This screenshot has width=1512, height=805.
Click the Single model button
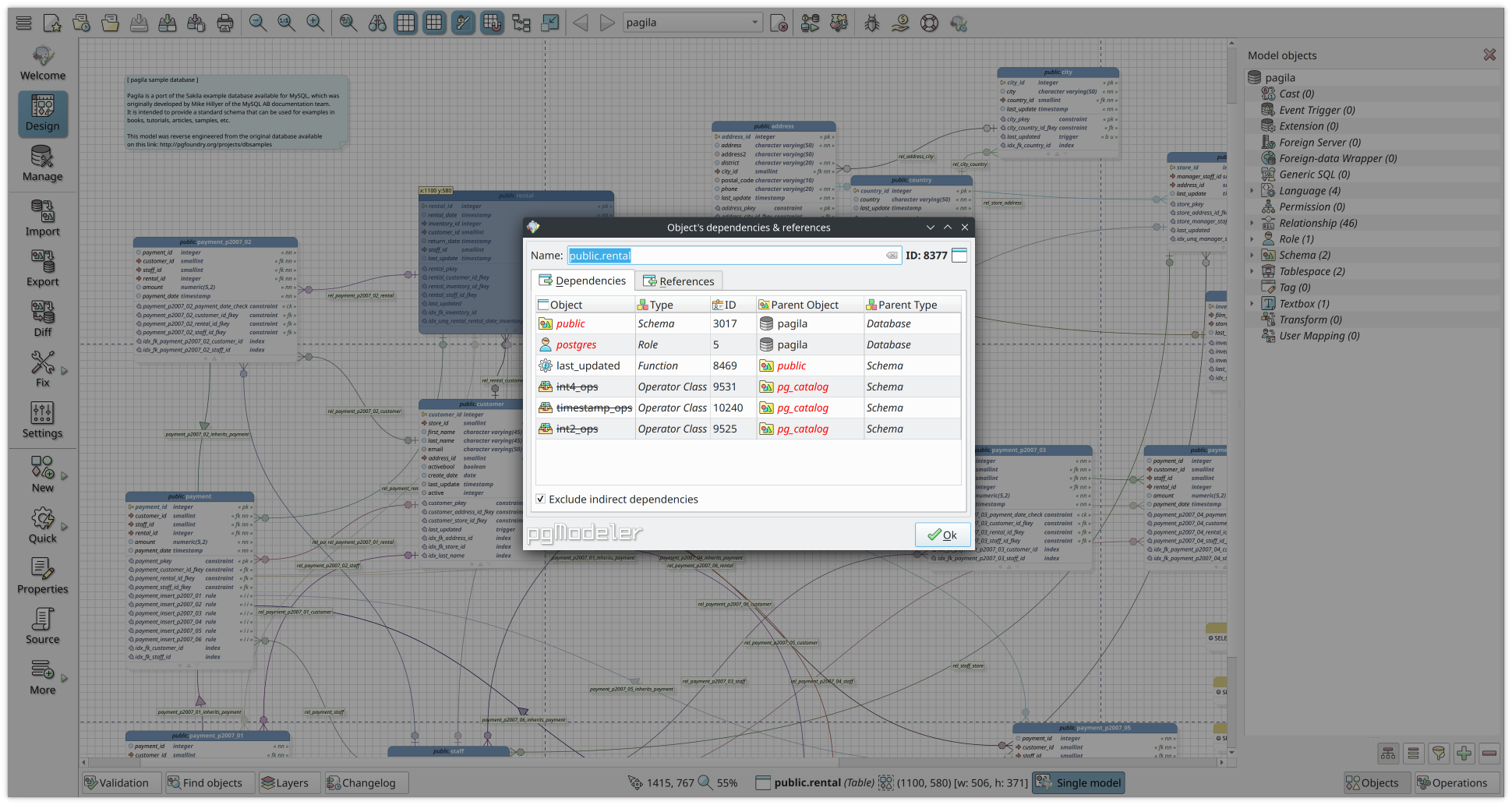click(x=1079, y=783)
